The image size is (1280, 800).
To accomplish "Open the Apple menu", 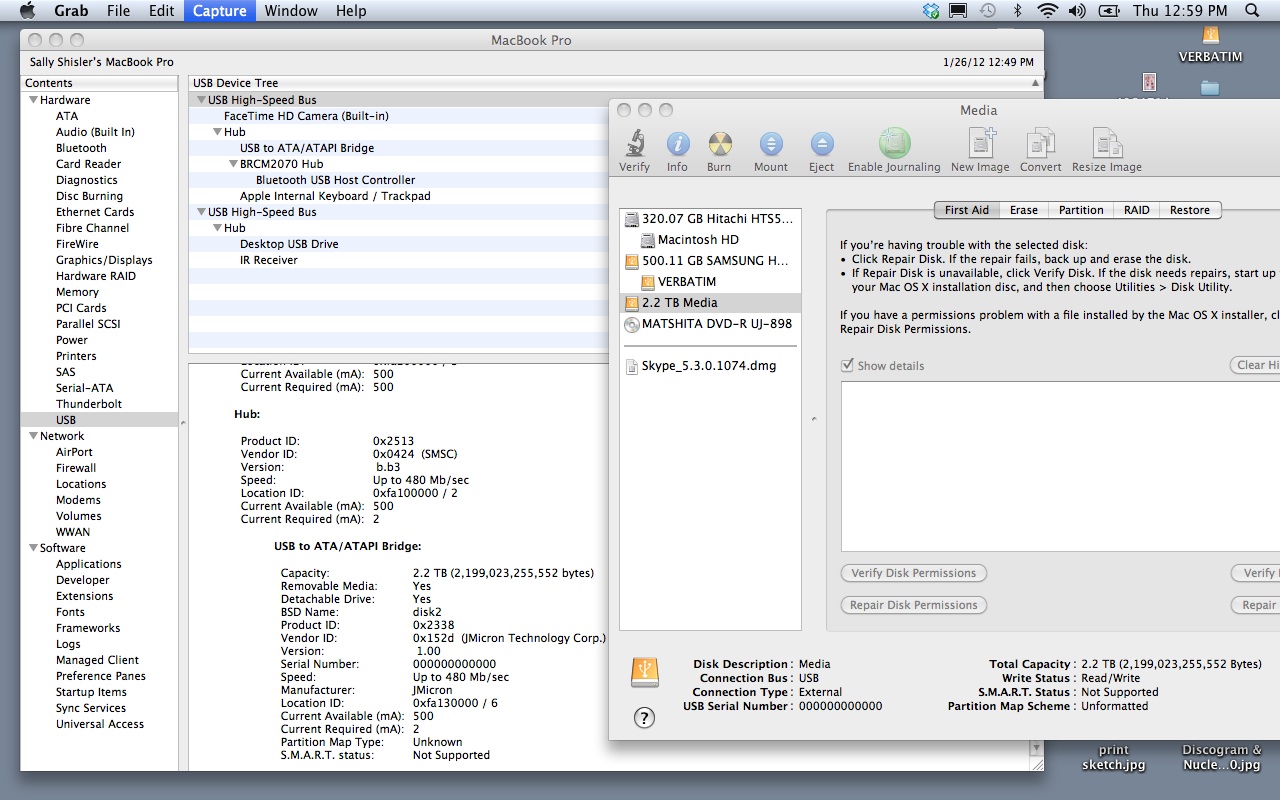I will pos(27,11).
